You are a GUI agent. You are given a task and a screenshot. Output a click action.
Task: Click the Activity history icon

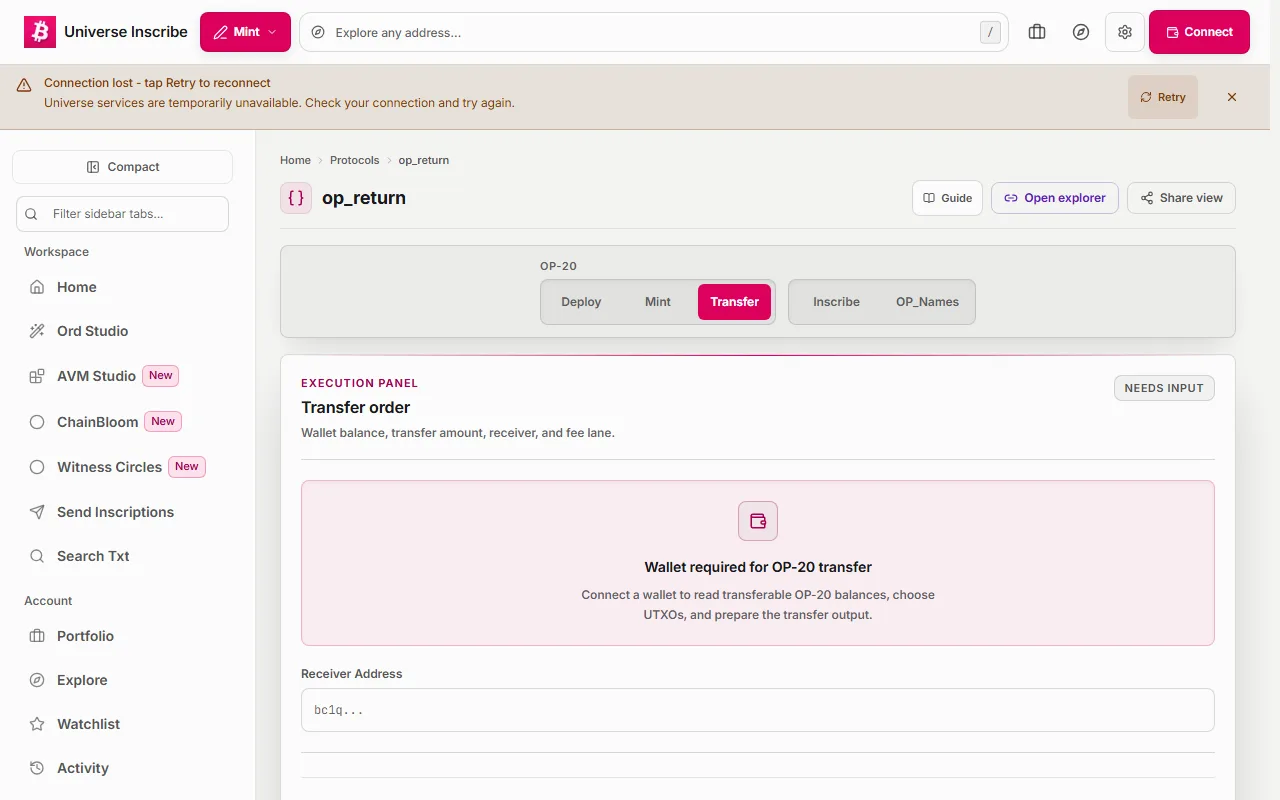[37, 768]
